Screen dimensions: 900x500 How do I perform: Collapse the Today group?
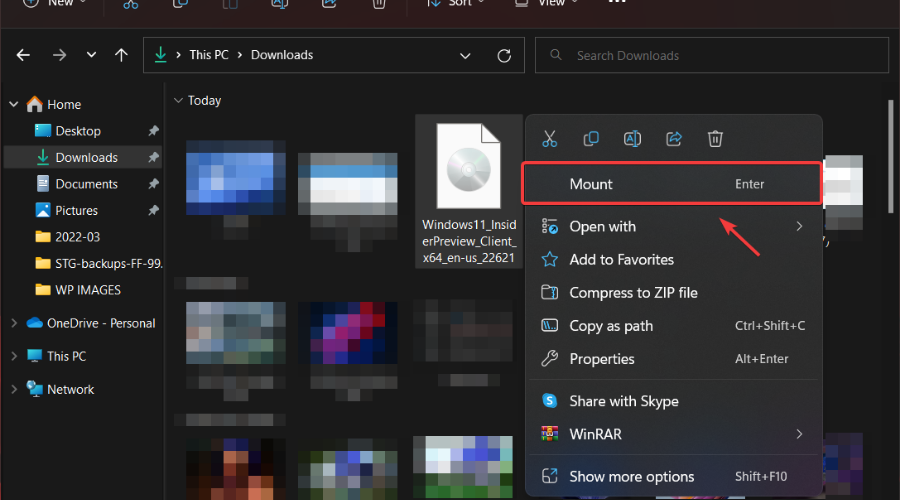click(x=179, y=100)
